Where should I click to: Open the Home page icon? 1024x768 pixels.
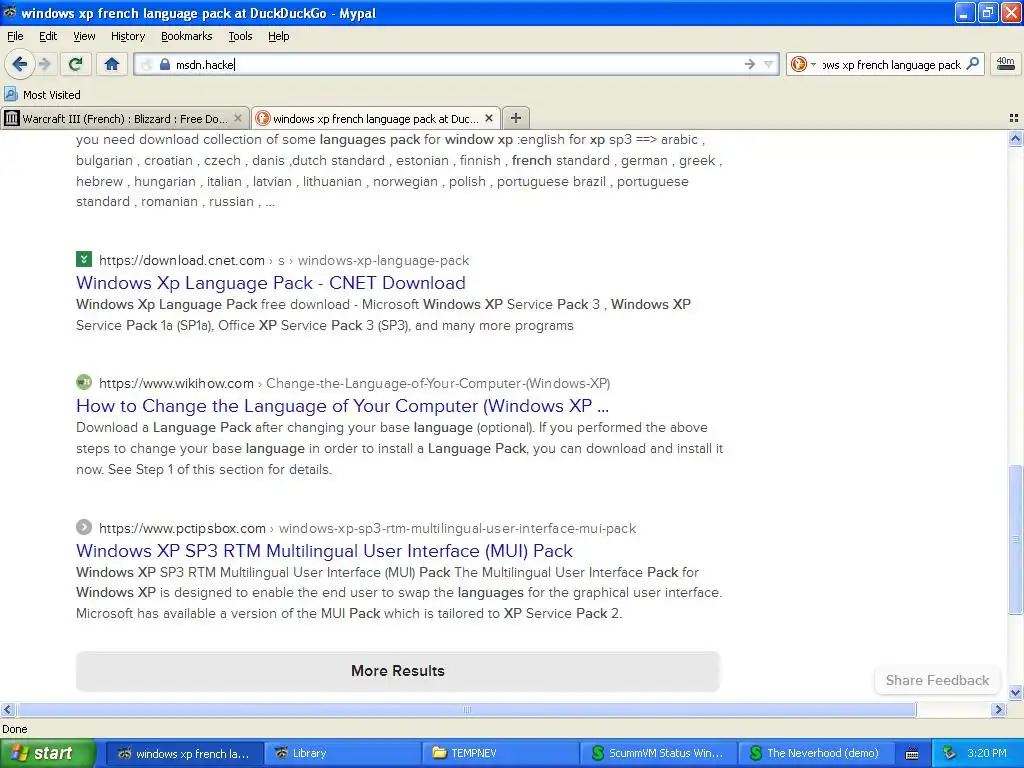[x=112, y=64]
